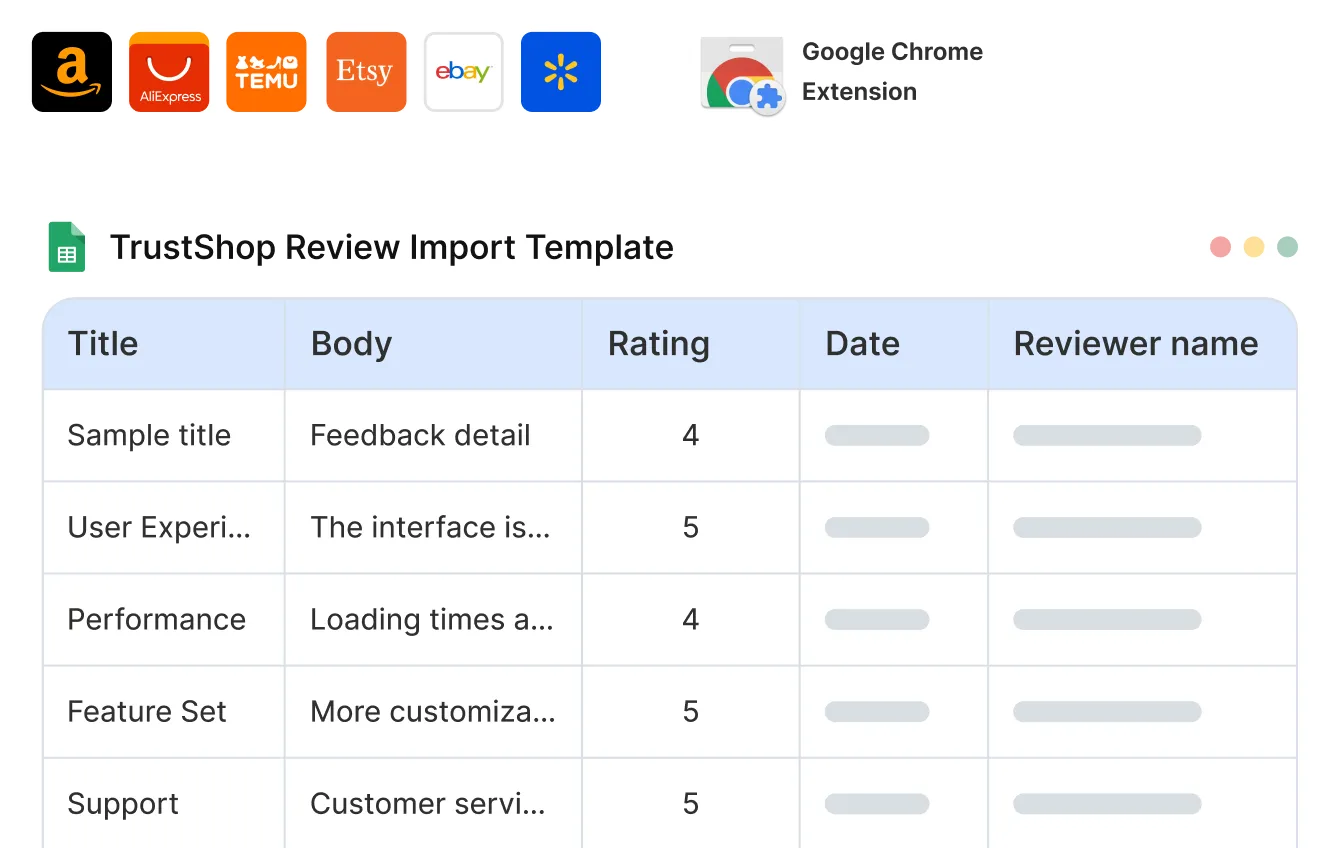Click the 'Loading times a...' body cell
This screenshot has height=848, width=1340.
click(x=433, y=620)
